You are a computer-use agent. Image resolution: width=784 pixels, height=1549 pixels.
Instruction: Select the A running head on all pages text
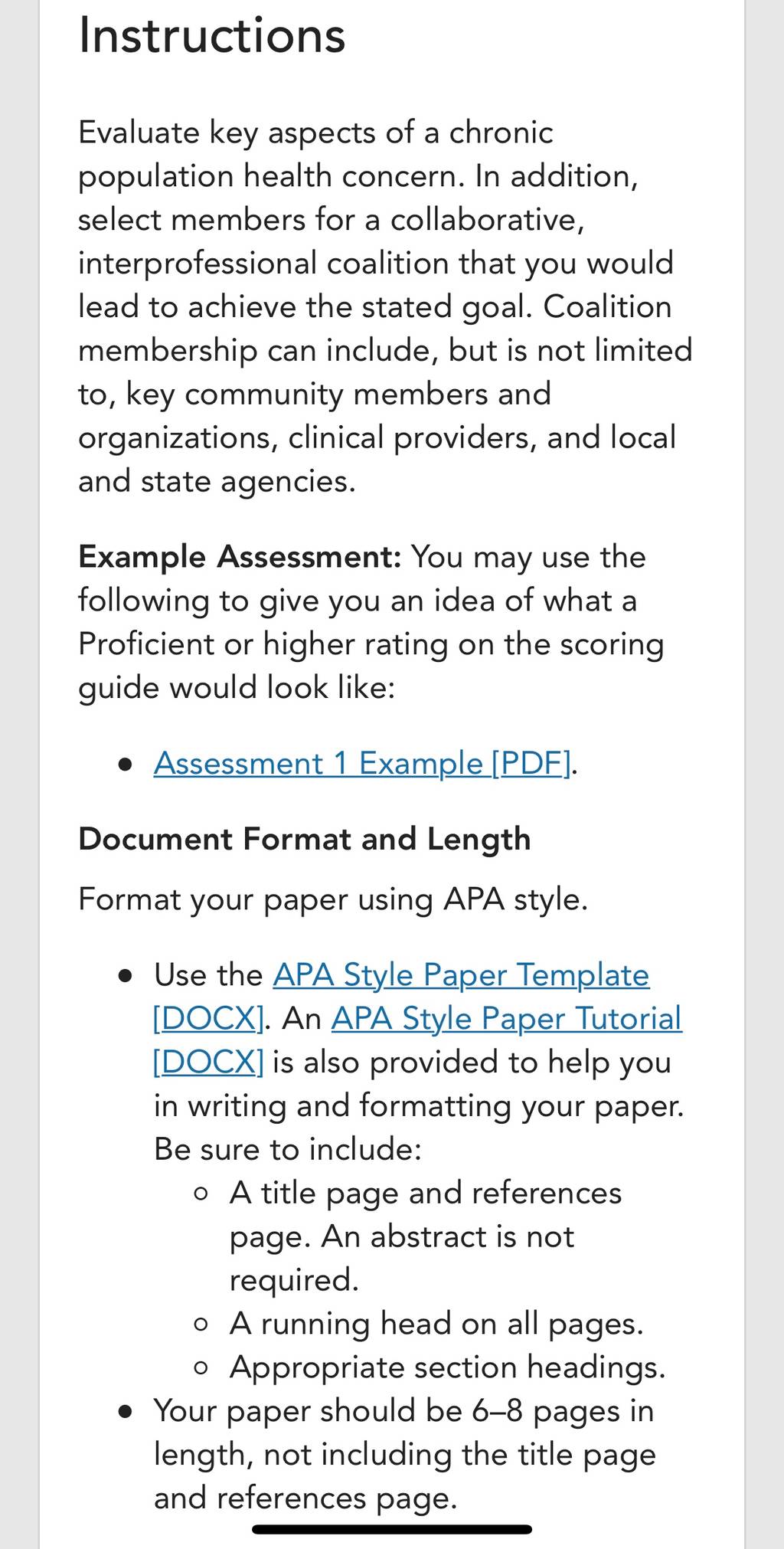(x=436, y=1324)
